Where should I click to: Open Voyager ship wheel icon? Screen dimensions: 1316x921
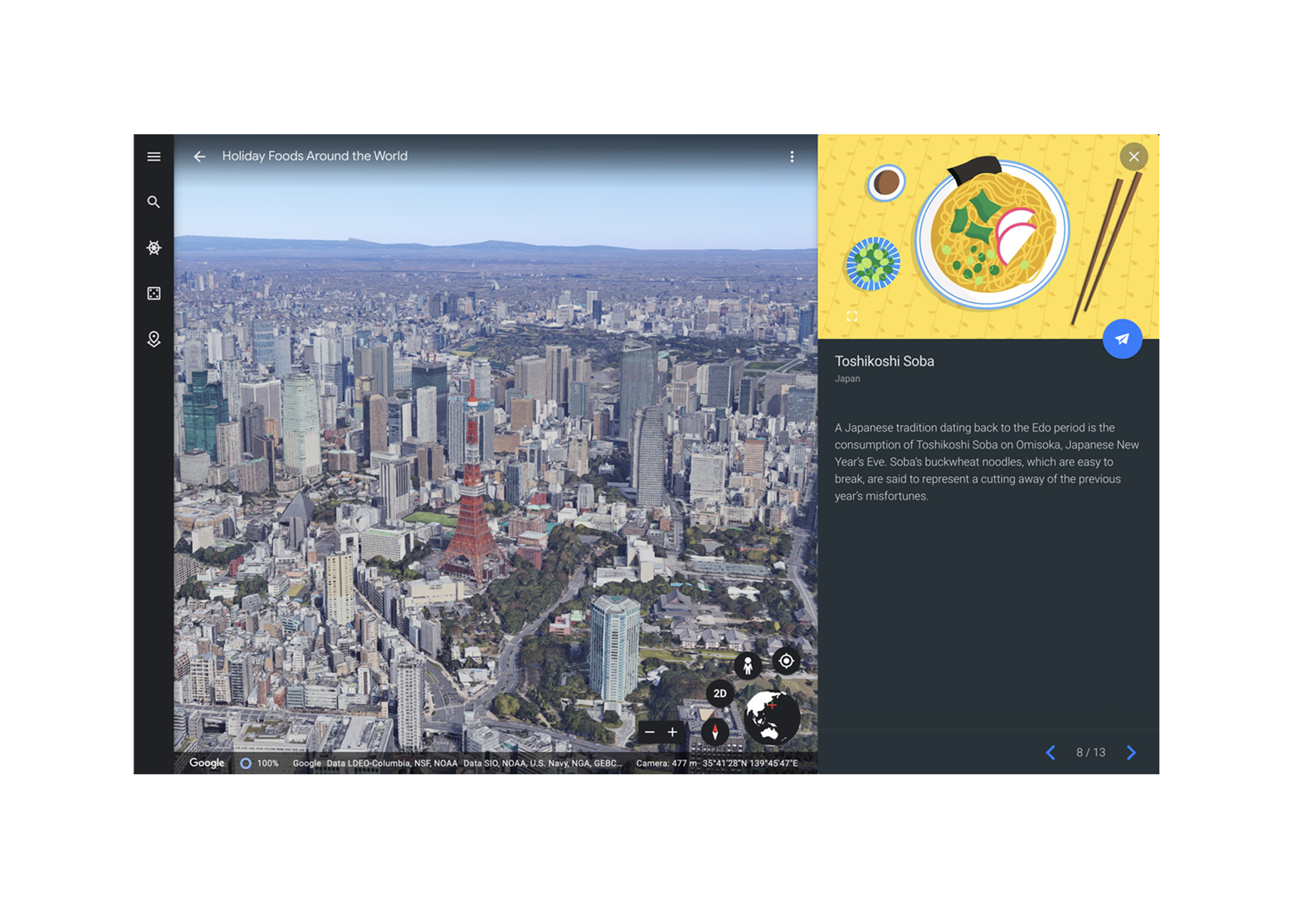153,248
